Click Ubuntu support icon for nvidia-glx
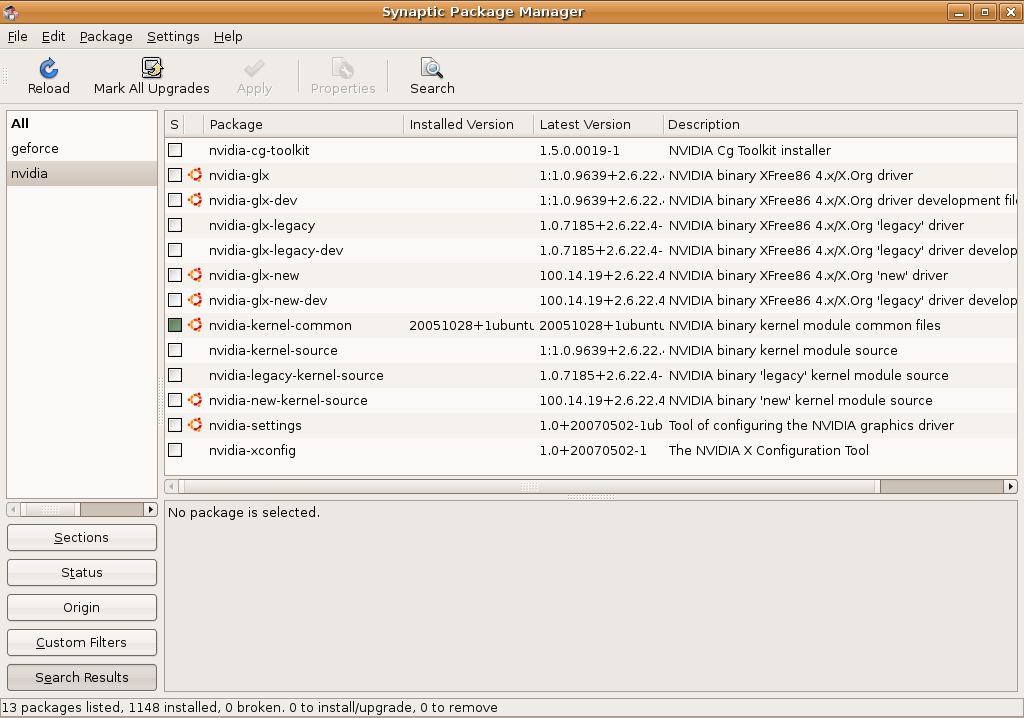The image size is (1024, 718). point(195,175)
